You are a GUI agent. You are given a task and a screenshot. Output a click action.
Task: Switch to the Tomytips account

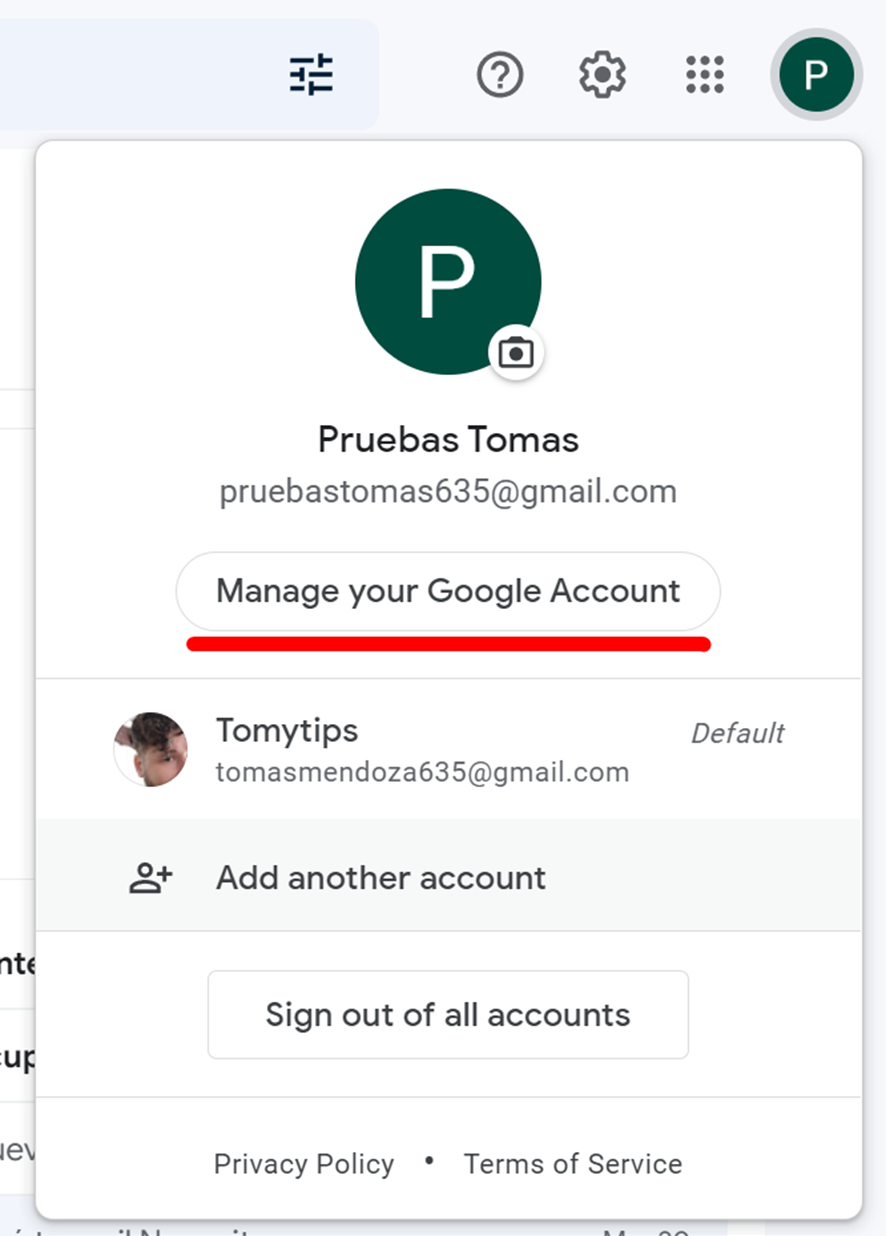287,731
